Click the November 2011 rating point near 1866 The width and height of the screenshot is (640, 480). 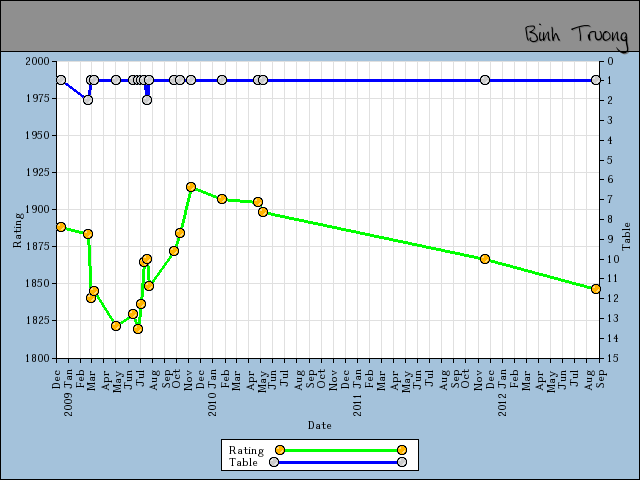coord(484,259)
